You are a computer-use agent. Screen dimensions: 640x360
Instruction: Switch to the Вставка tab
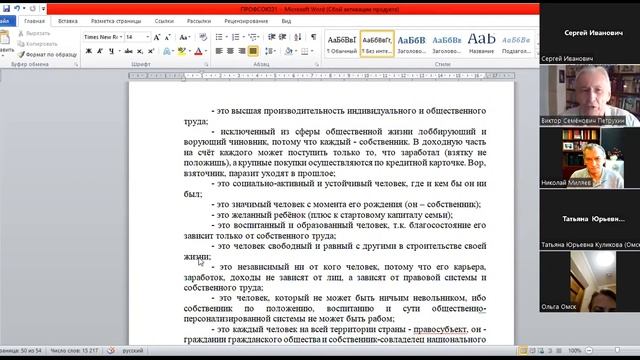coord(68,21)
